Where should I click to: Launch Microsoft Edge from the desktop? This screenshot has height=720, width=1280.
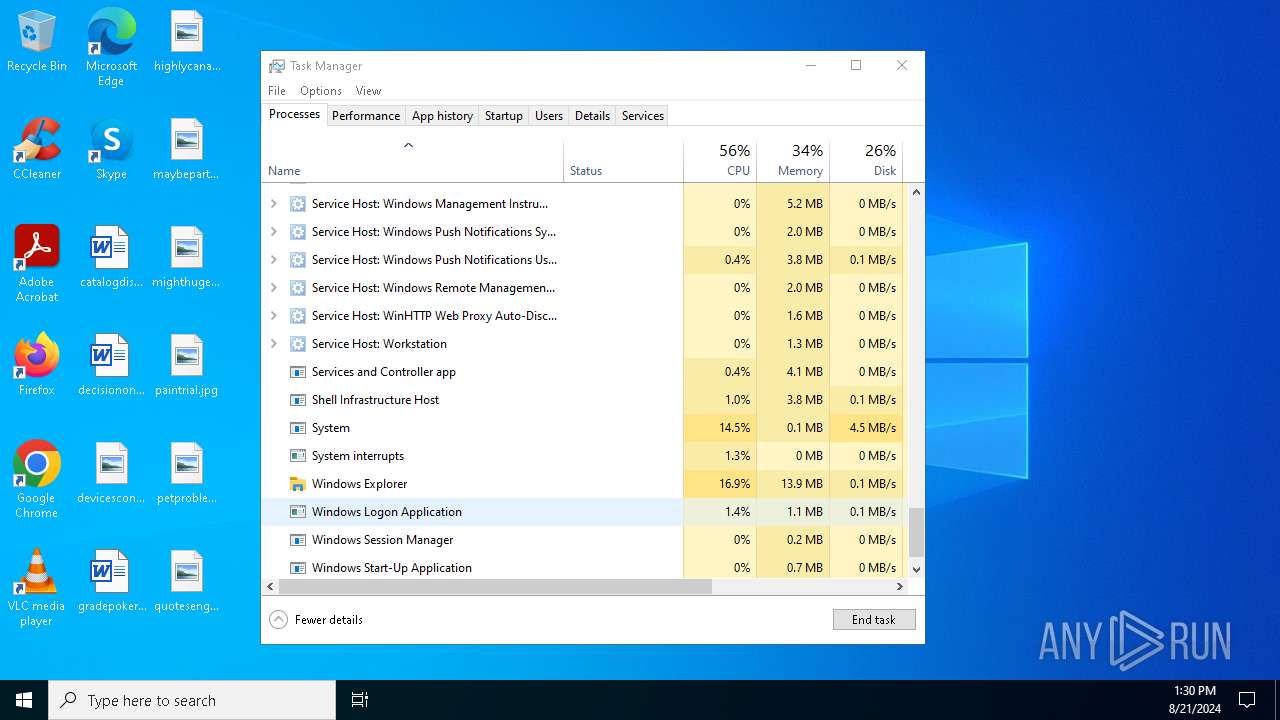pyautogui.click(x=111, y=47)
